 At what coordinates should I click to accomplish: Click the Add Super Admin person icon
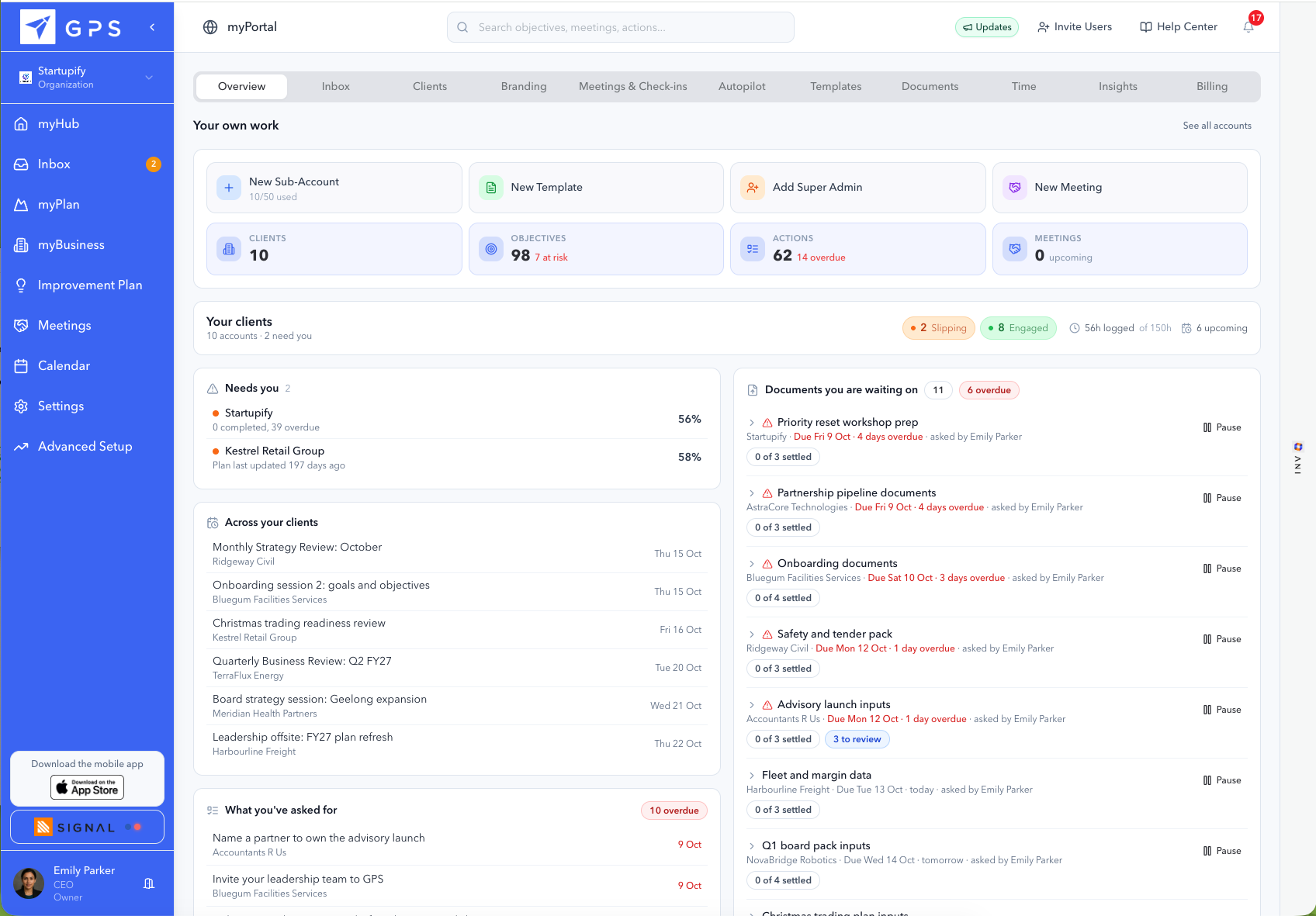(753, 188)
